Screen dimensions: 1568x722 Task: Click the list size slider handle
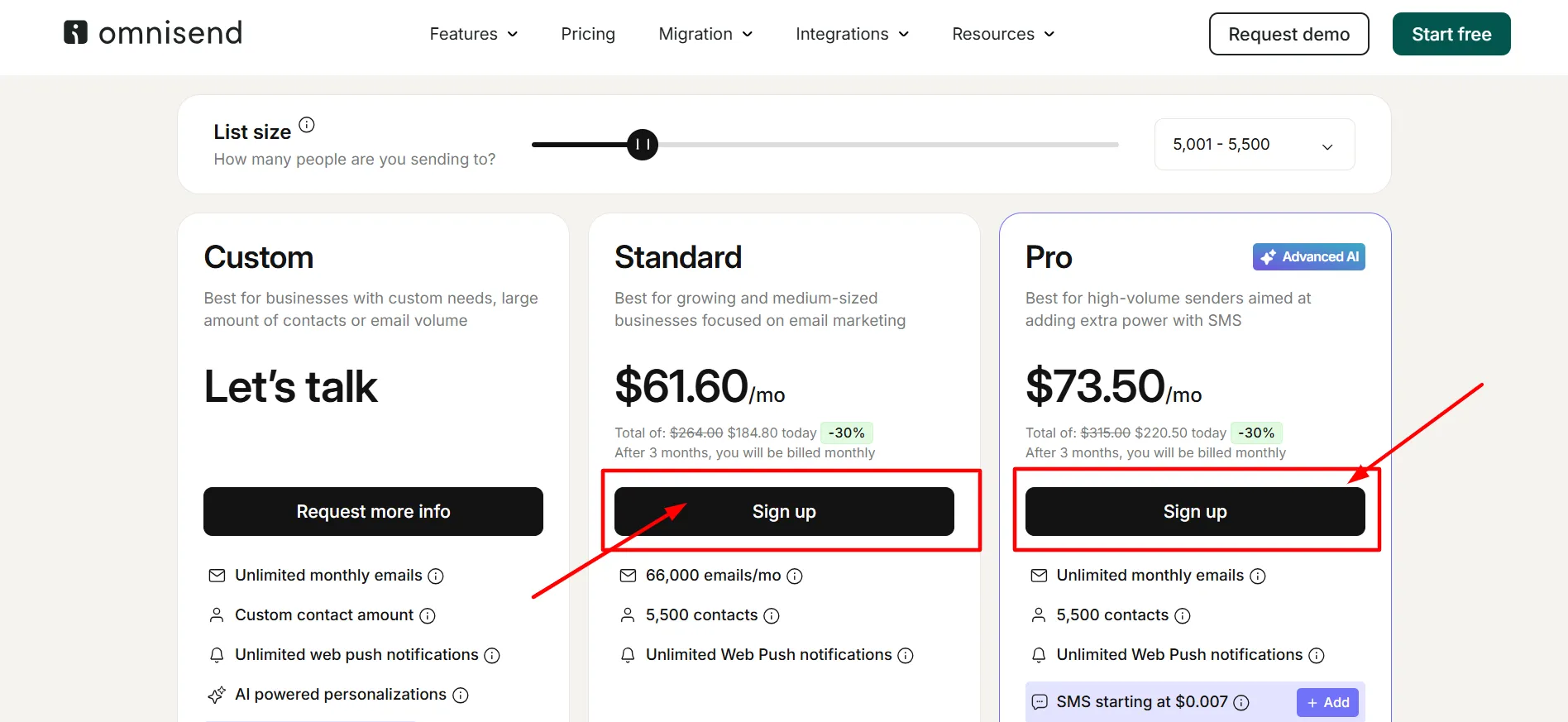tap(643, 145)
